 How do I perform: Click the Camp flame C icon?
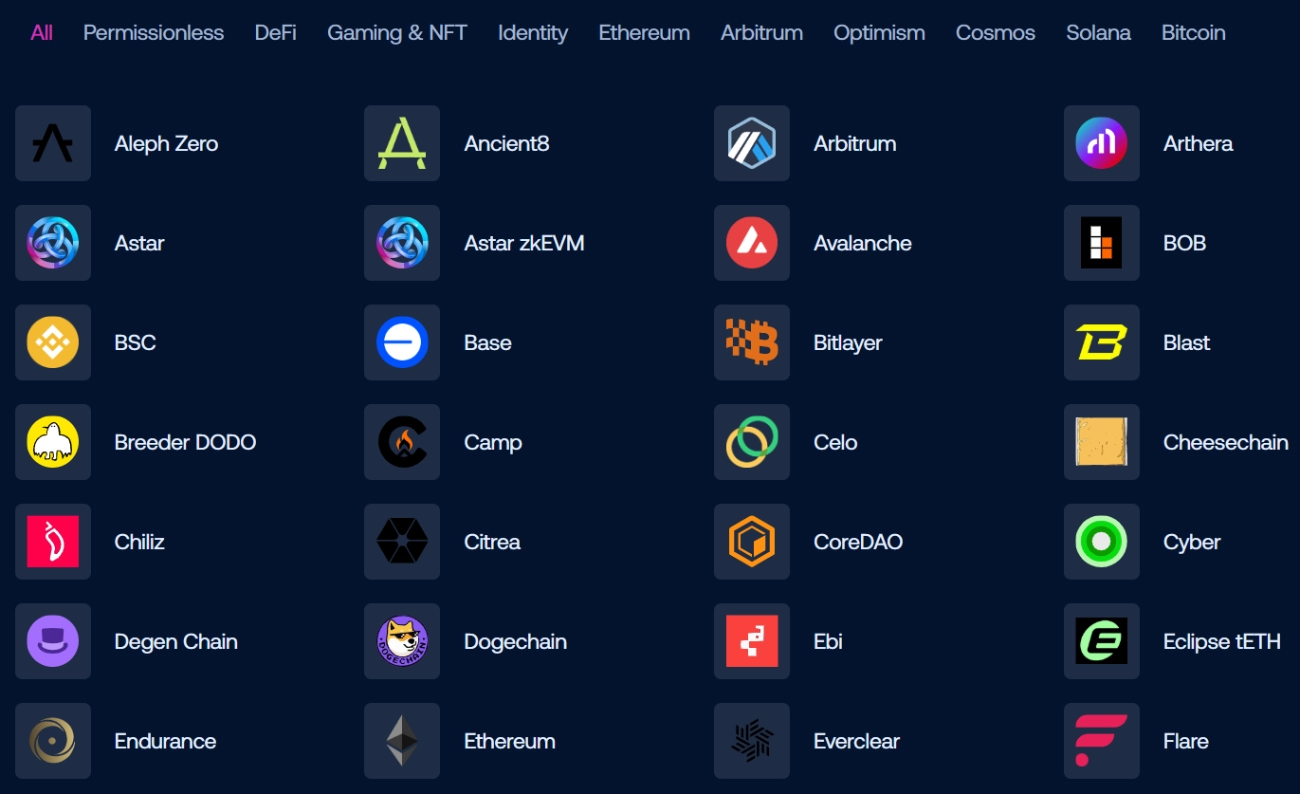402,442
